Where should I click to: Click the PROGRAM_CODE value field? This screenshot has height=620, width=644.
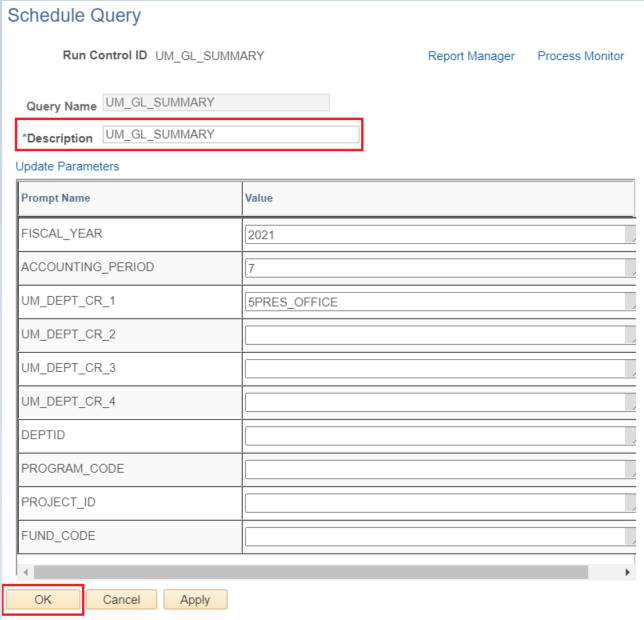pyautogui.click(x=440, y=469)
